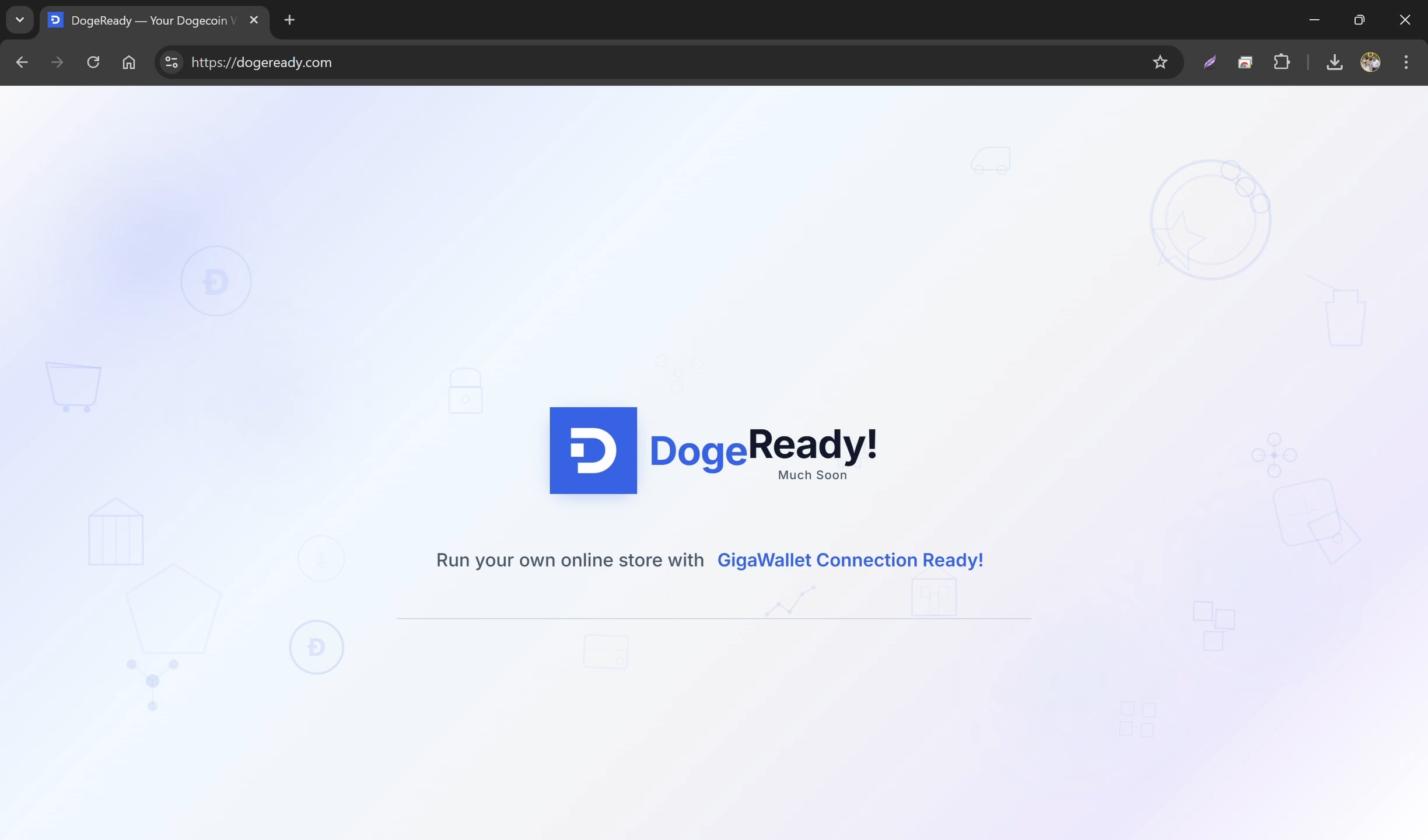Open a new tab with plus button

[289, 20]
